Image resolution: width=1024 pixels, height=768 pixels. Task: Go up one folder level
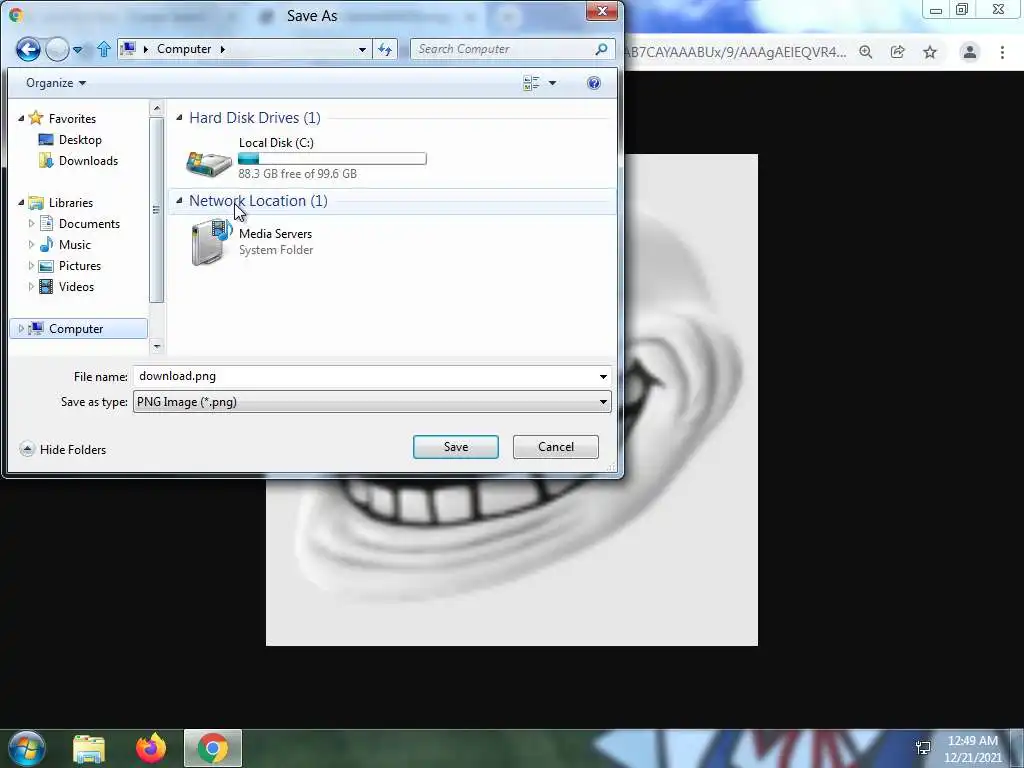pos(104,49)
